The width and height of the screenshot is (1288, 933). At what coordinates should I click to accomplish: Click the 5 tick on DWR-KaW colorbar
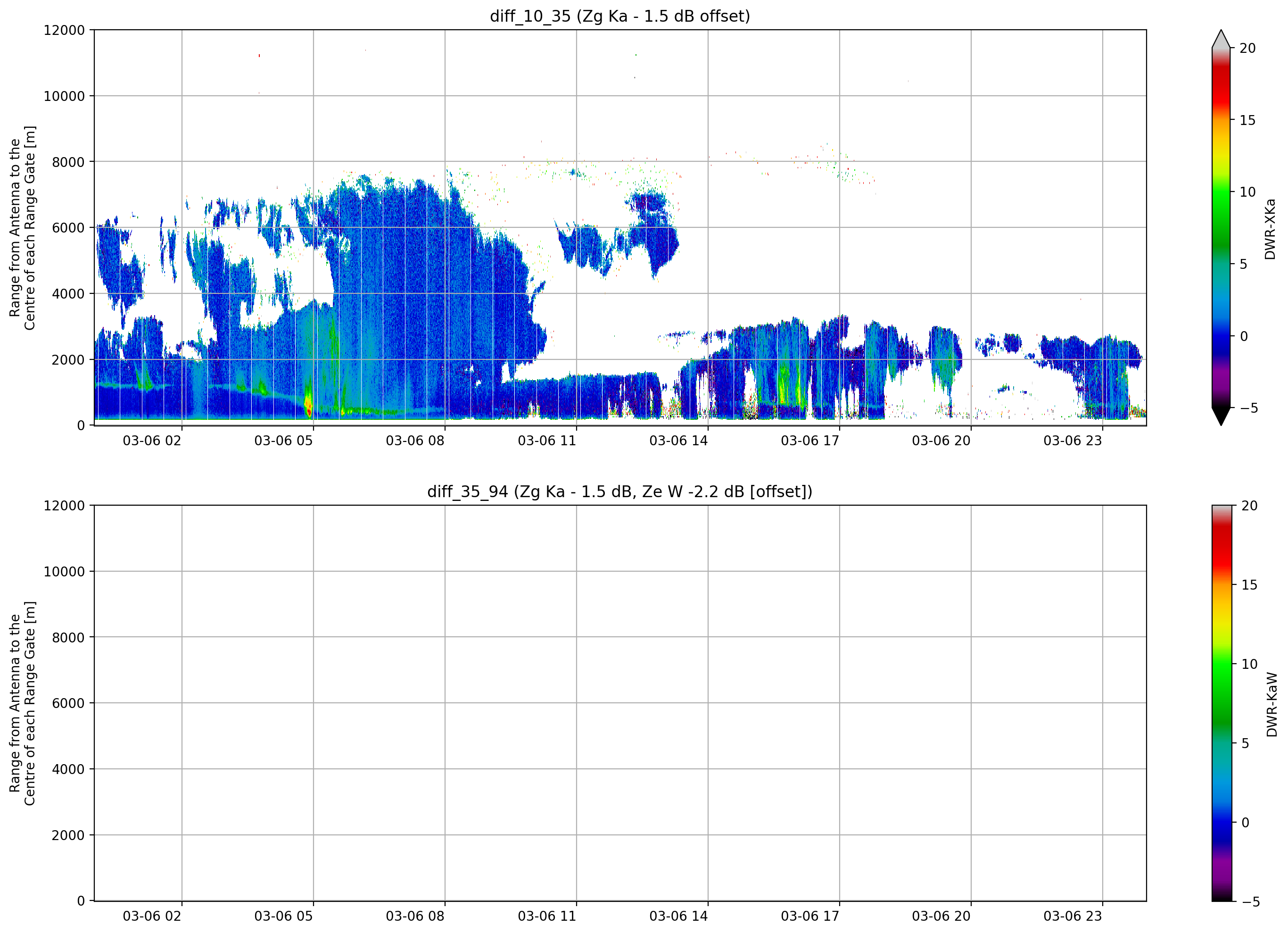(1246, 743)
